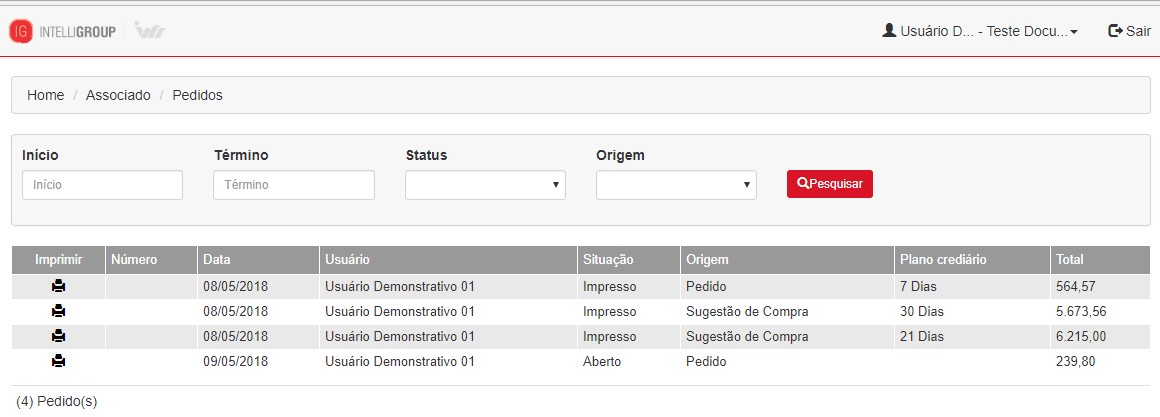Click the Término date input field
This screenshot has width=1160, height=417.
click(x=294, y=185)
